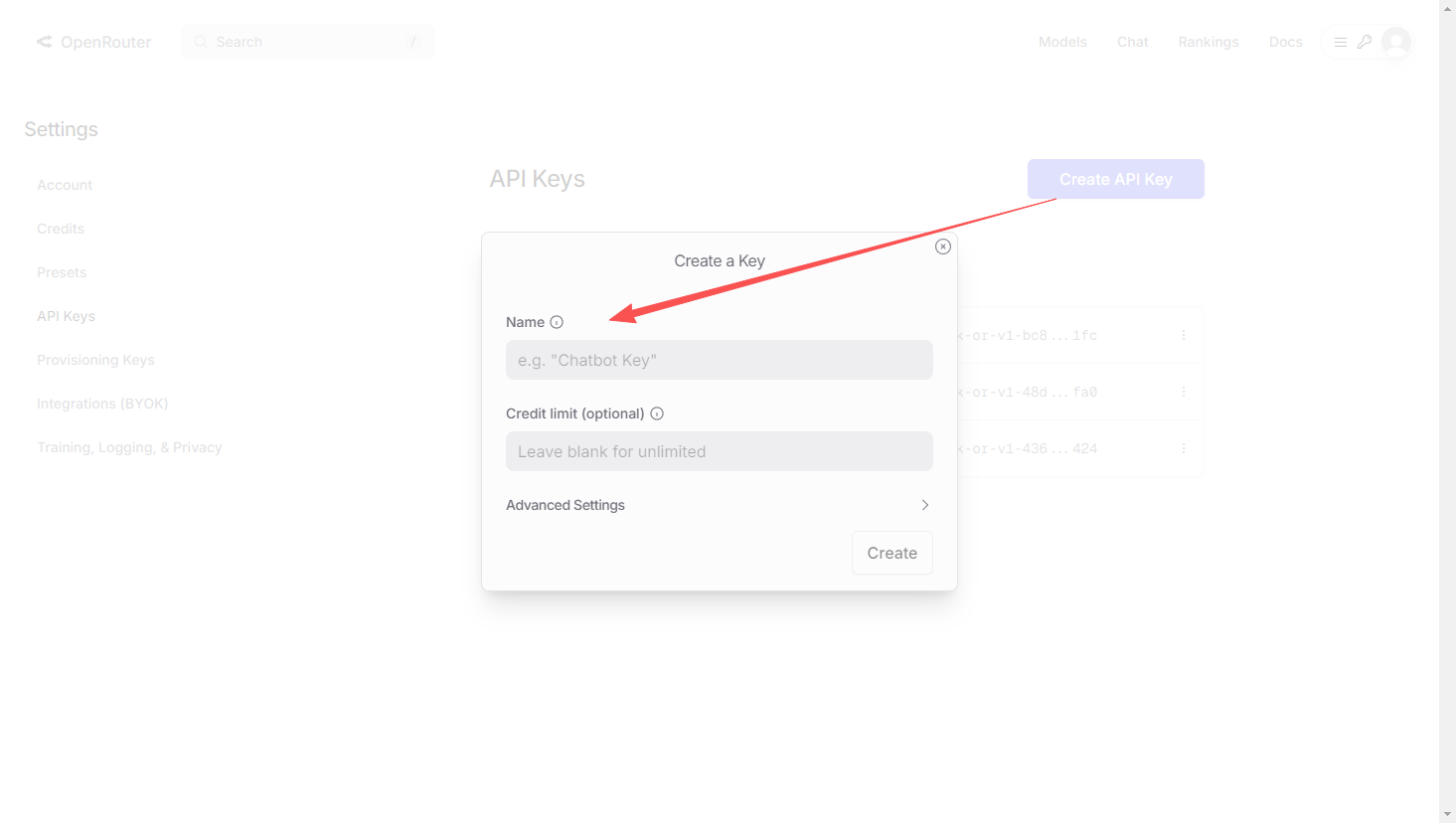Screen dimensions: 1456x823
Task: Click key text ending bc8...1fc
Action: pyautogui.click(x=1027, y=335)
